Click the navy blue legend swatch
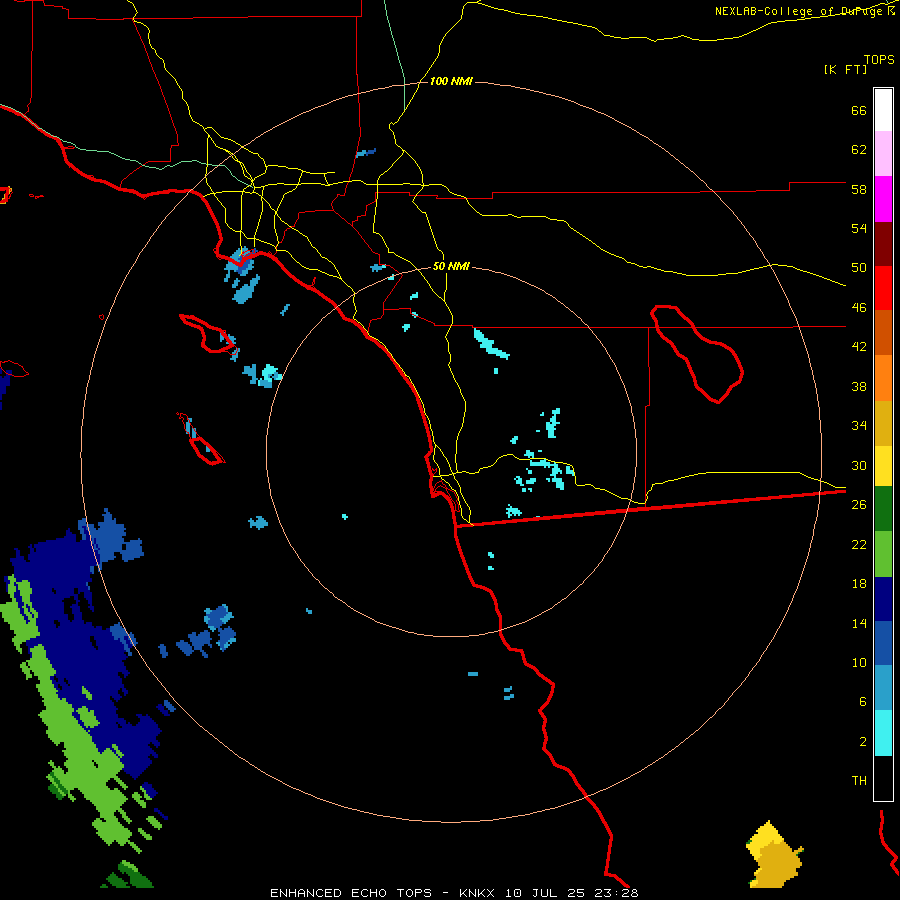The width and height of the screenshot is (900, 900). coord(883,599)
